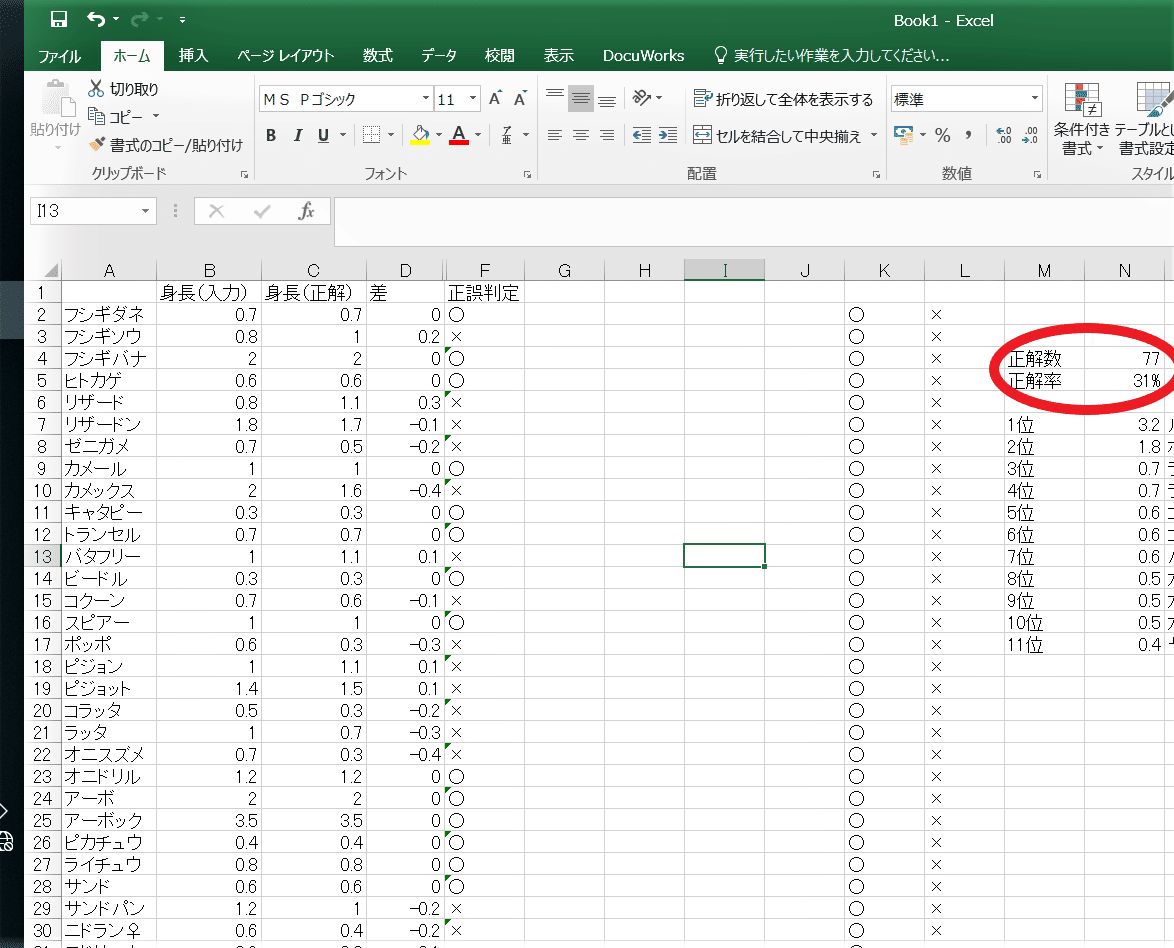Image resolution: width=1174 pixels, height=948 pixels.
Task: Expand the Name Box dropdown arrow
Action: coord(145,211)
